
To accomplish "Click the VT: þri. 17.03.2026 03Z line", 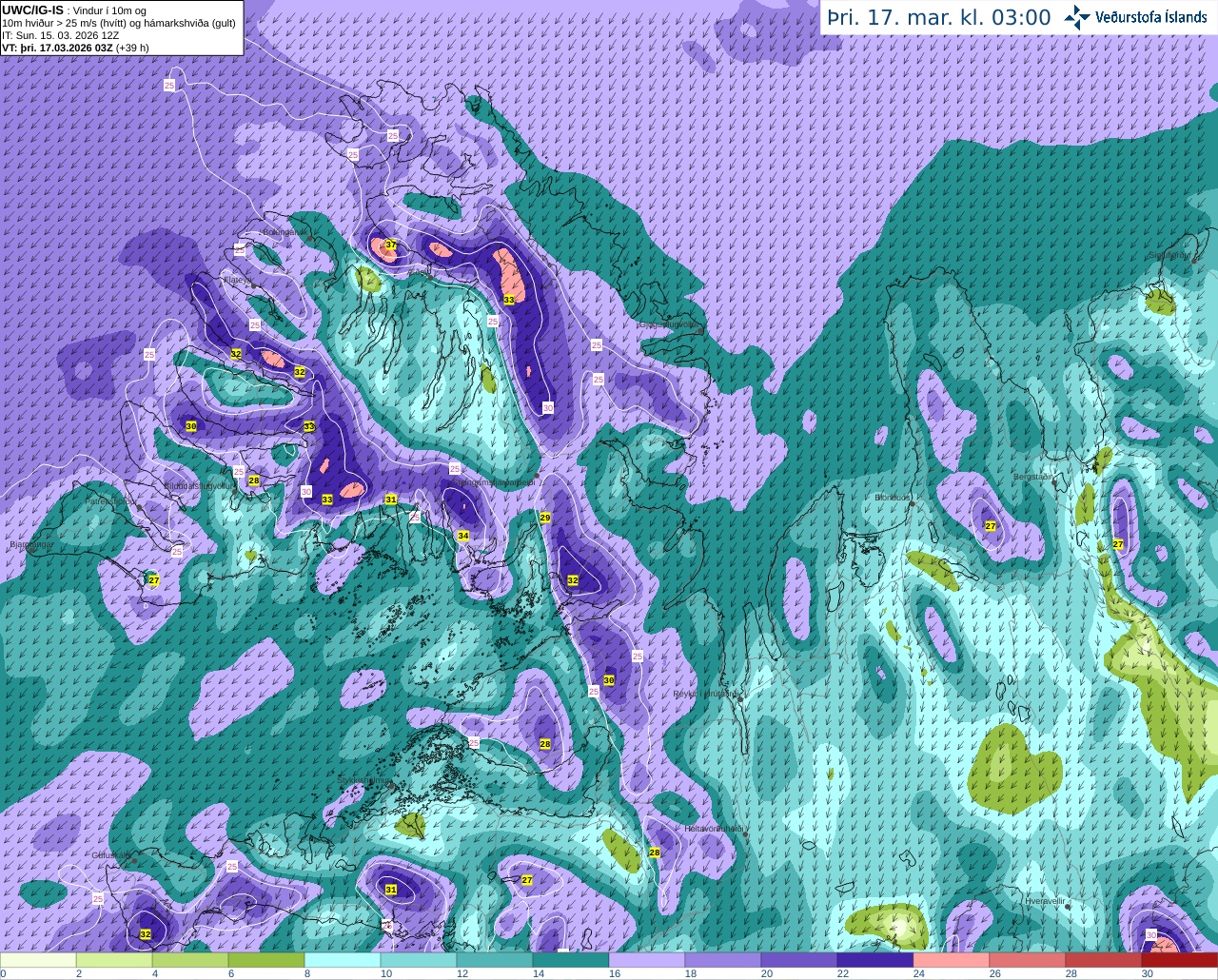I will [75, 47].
